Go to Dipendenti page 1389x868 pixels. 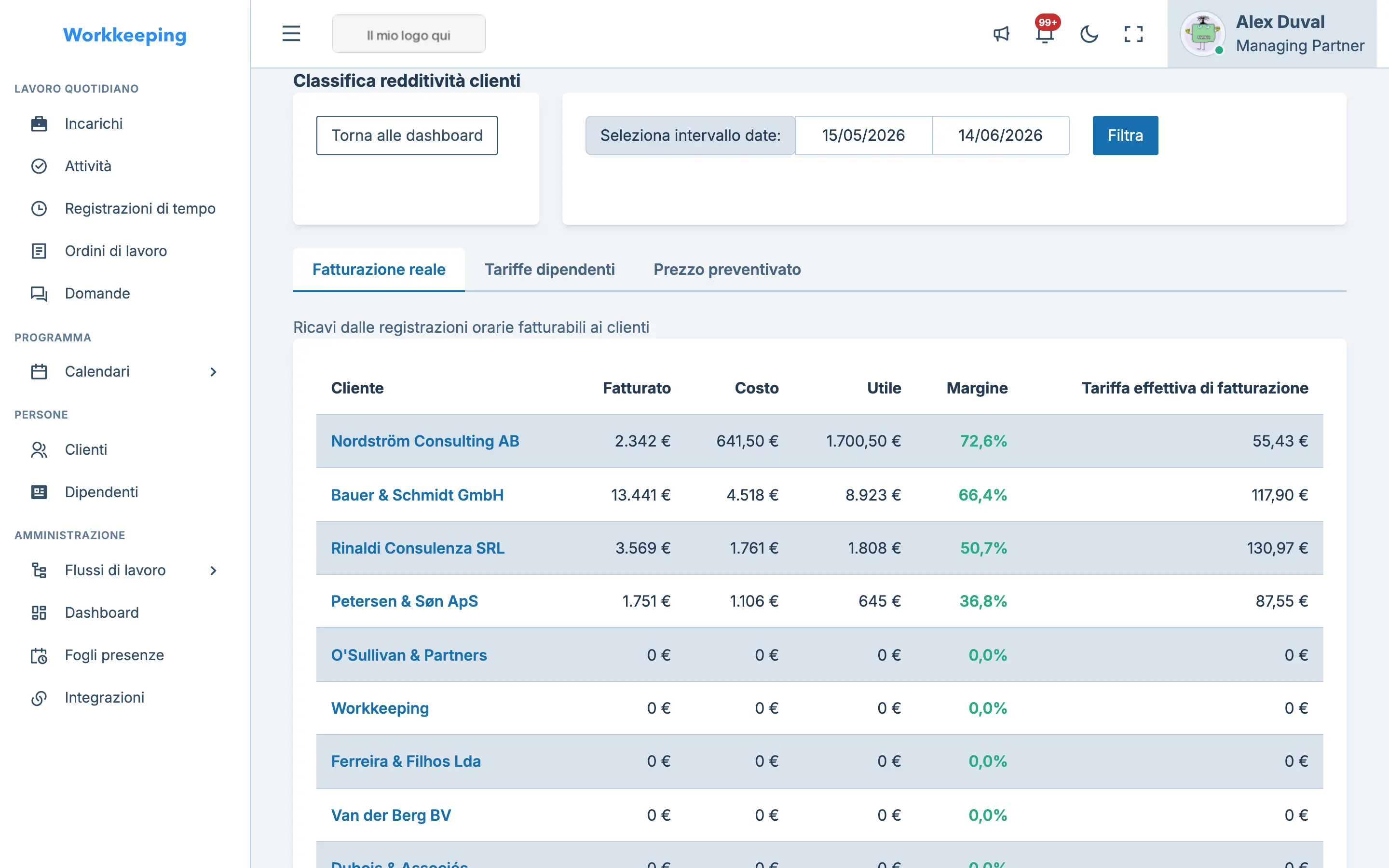tap(102, 492)
